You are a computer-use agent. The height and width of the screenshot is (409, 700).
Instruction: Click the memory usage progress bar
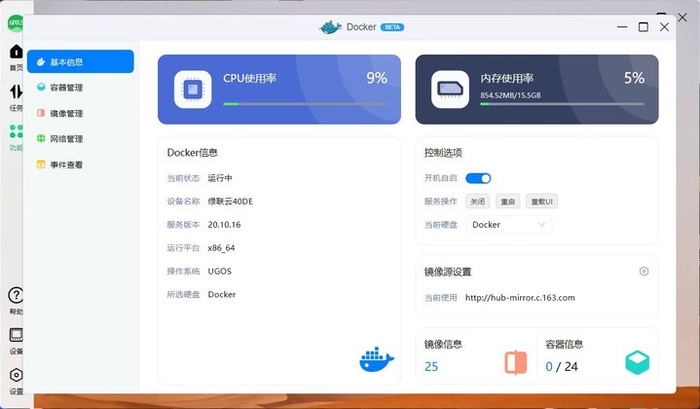562,104
